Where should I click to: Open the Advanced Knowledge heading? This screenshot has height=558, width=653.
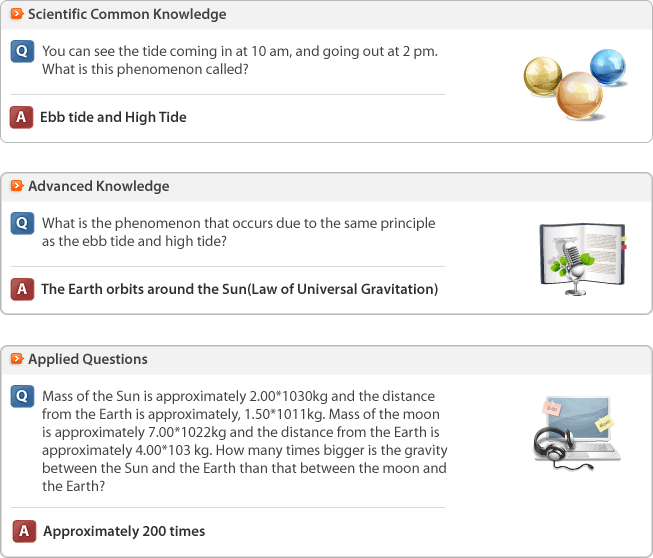pyautogui.click(x=99, y=186)
